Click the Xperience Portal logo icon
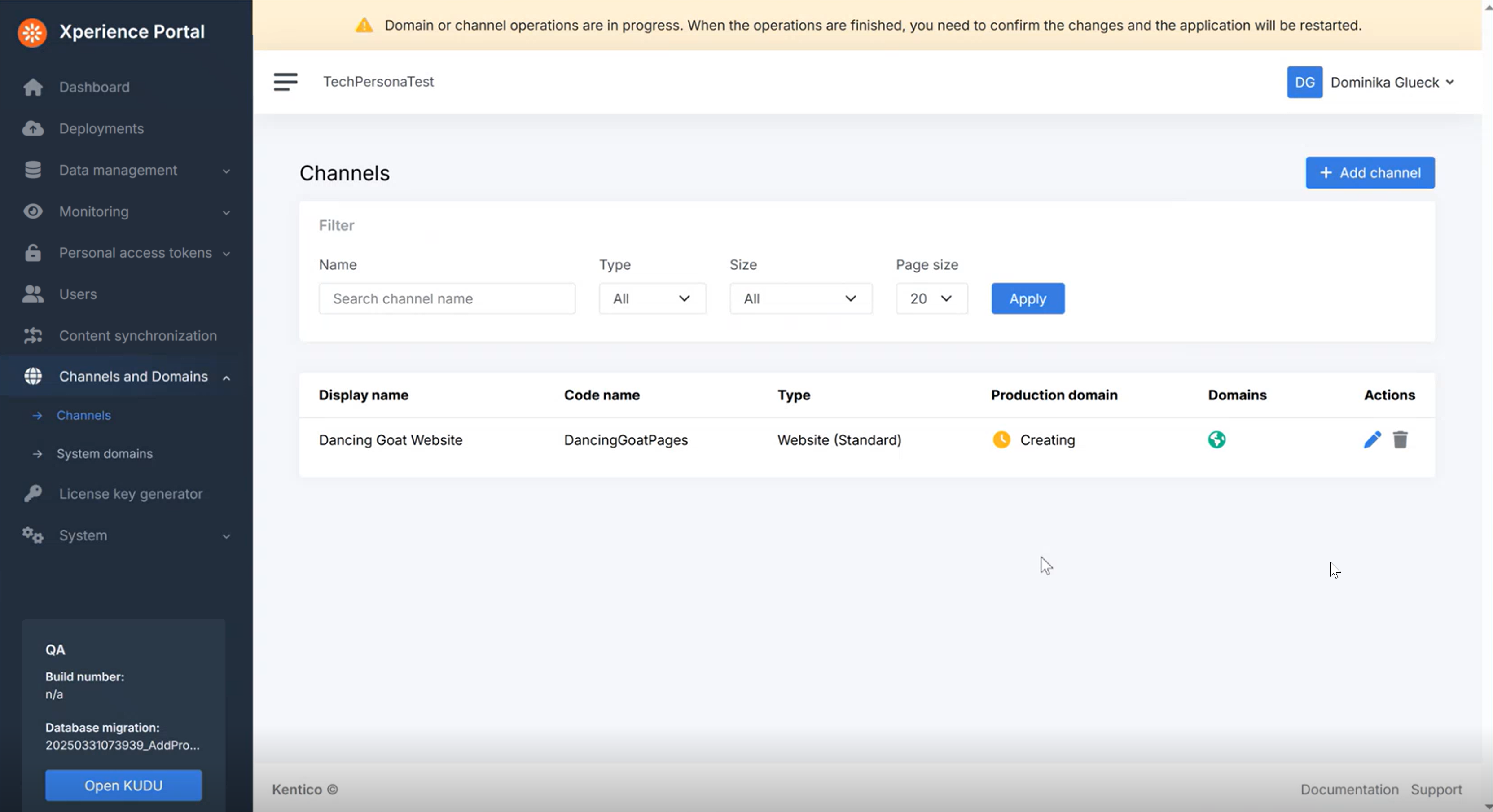This screenshot has width=1493, height=812. [x=32, y=32]
